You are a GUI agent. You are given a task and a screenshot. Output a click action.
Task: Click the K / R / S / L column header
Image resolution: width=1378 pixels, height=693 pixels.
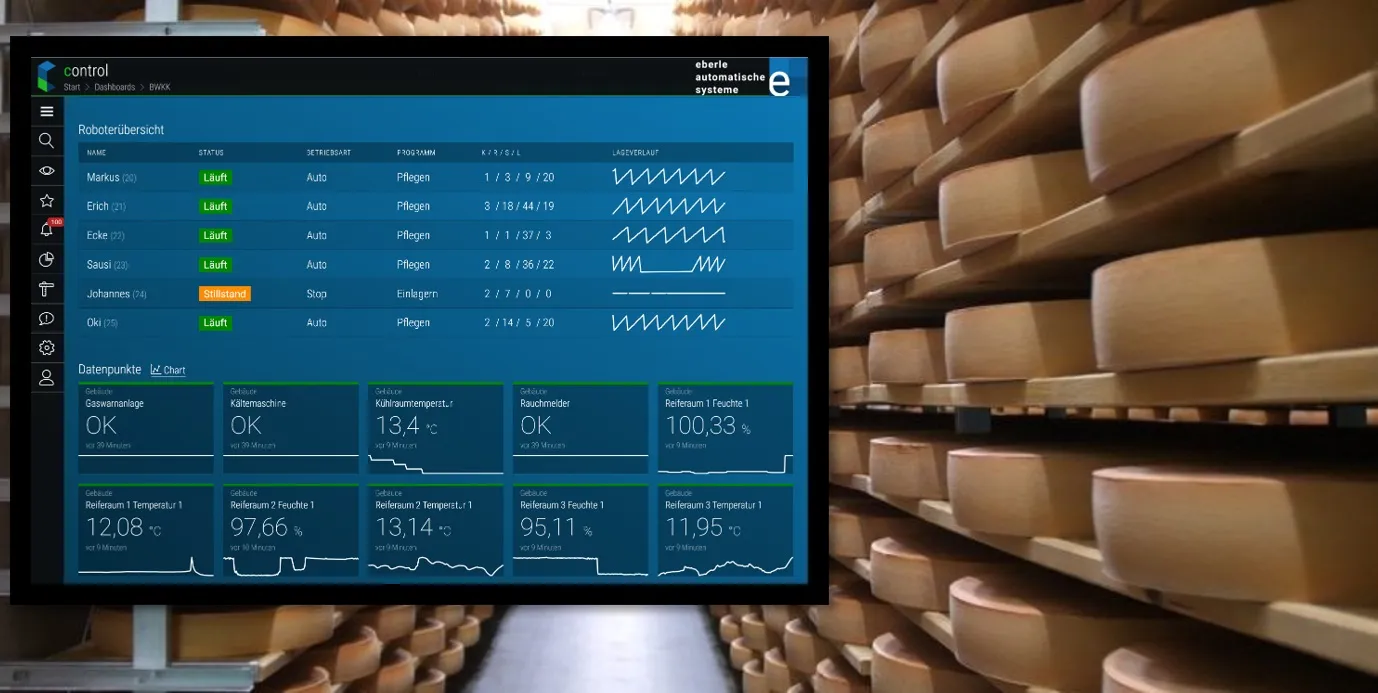coord(501,153)
